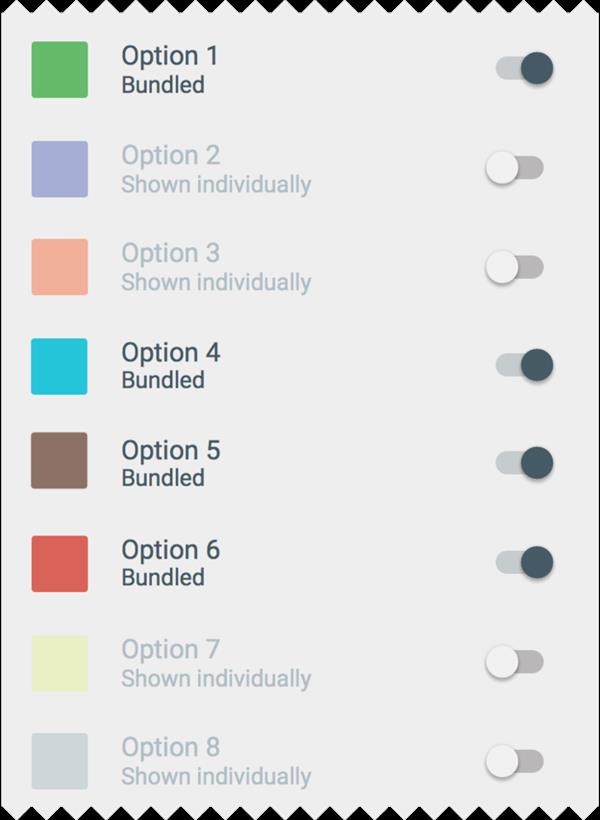The height and width of the screenshot is (820, 600).
Task: Turn off the Option 1 bundled switch
Action: [x=524, y=69]
